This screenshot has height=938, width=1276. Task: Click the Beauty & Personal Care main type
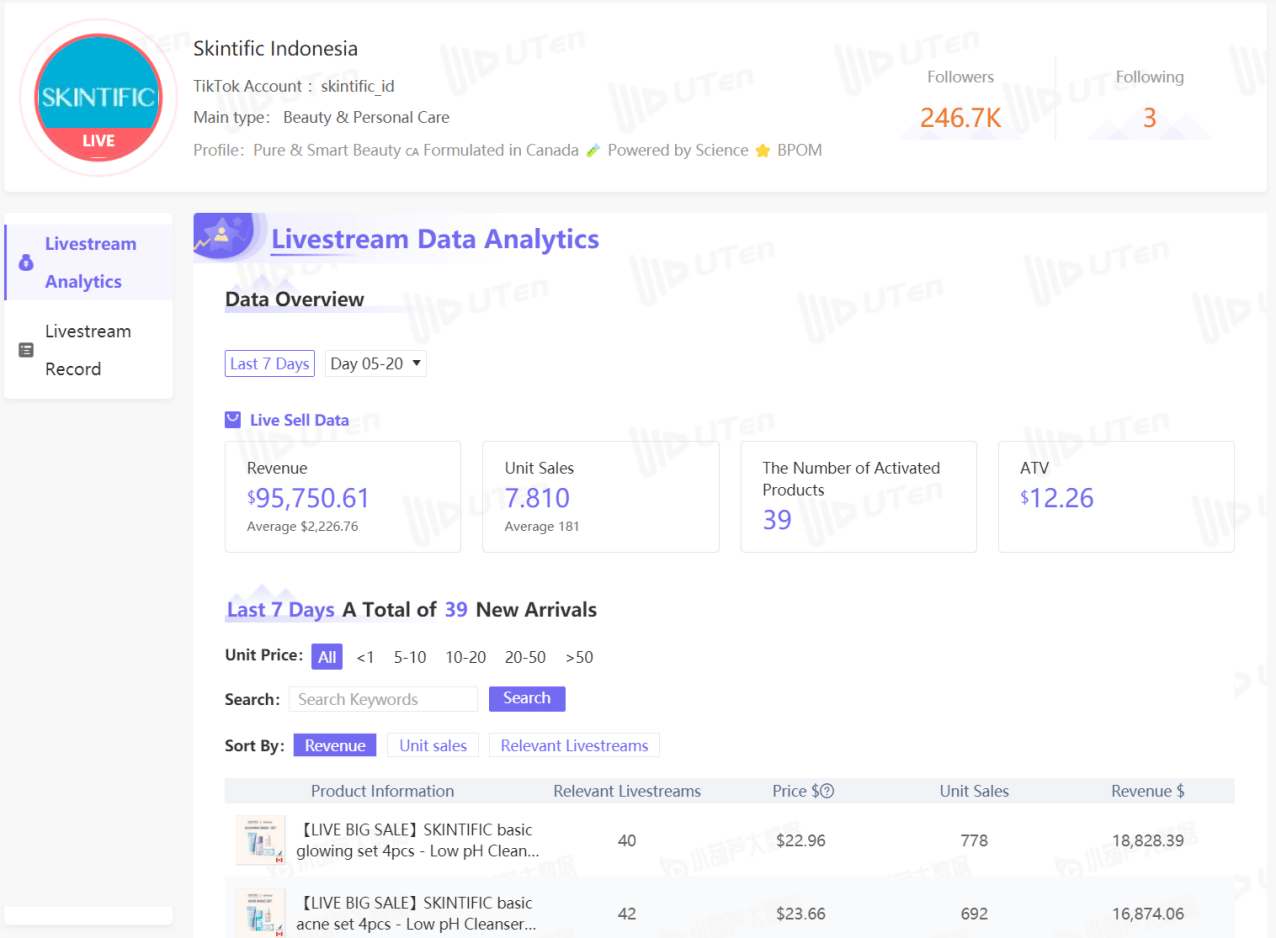pyautogui.click(x=366, y=117)
